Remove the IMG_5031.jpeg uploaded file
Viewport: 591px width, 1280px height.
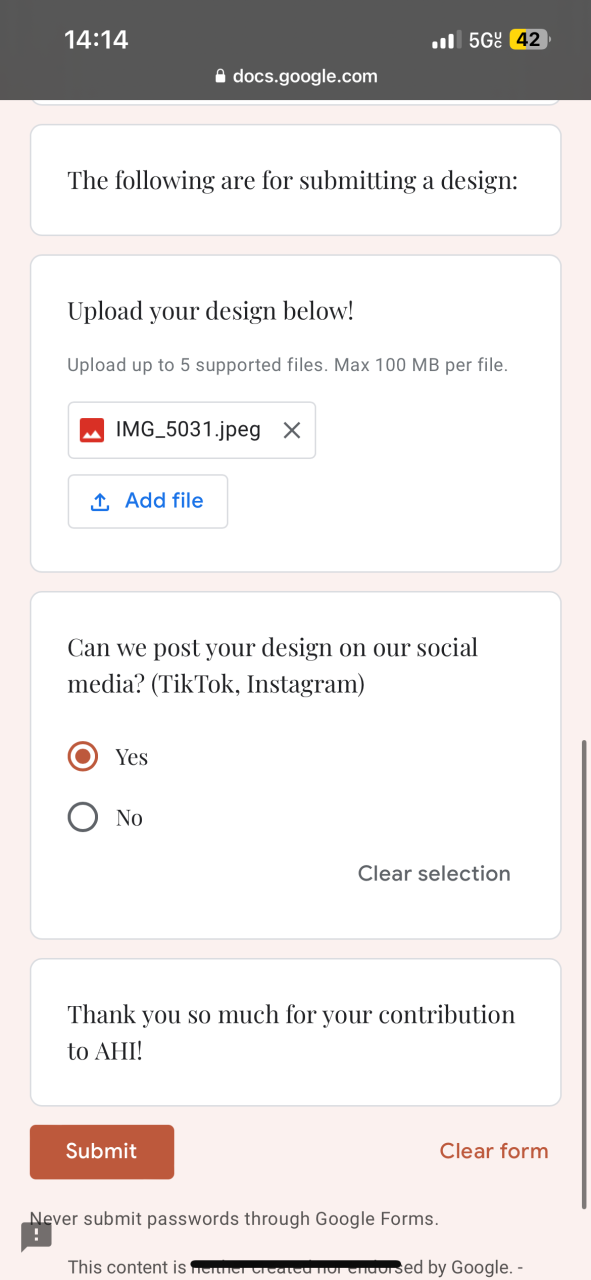pos(292,430)
